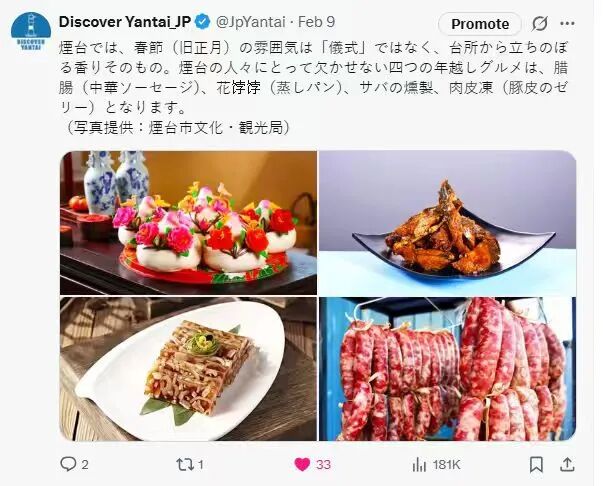603x486 pixels.
Task: Unlike the post via the pink heart
Action: coord(302,464)
